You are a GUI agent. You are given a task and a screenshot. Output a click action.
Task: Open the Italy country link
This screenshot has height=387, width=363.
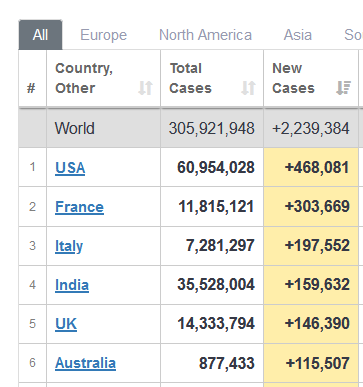pyautogui.click(x=69, y=246)
